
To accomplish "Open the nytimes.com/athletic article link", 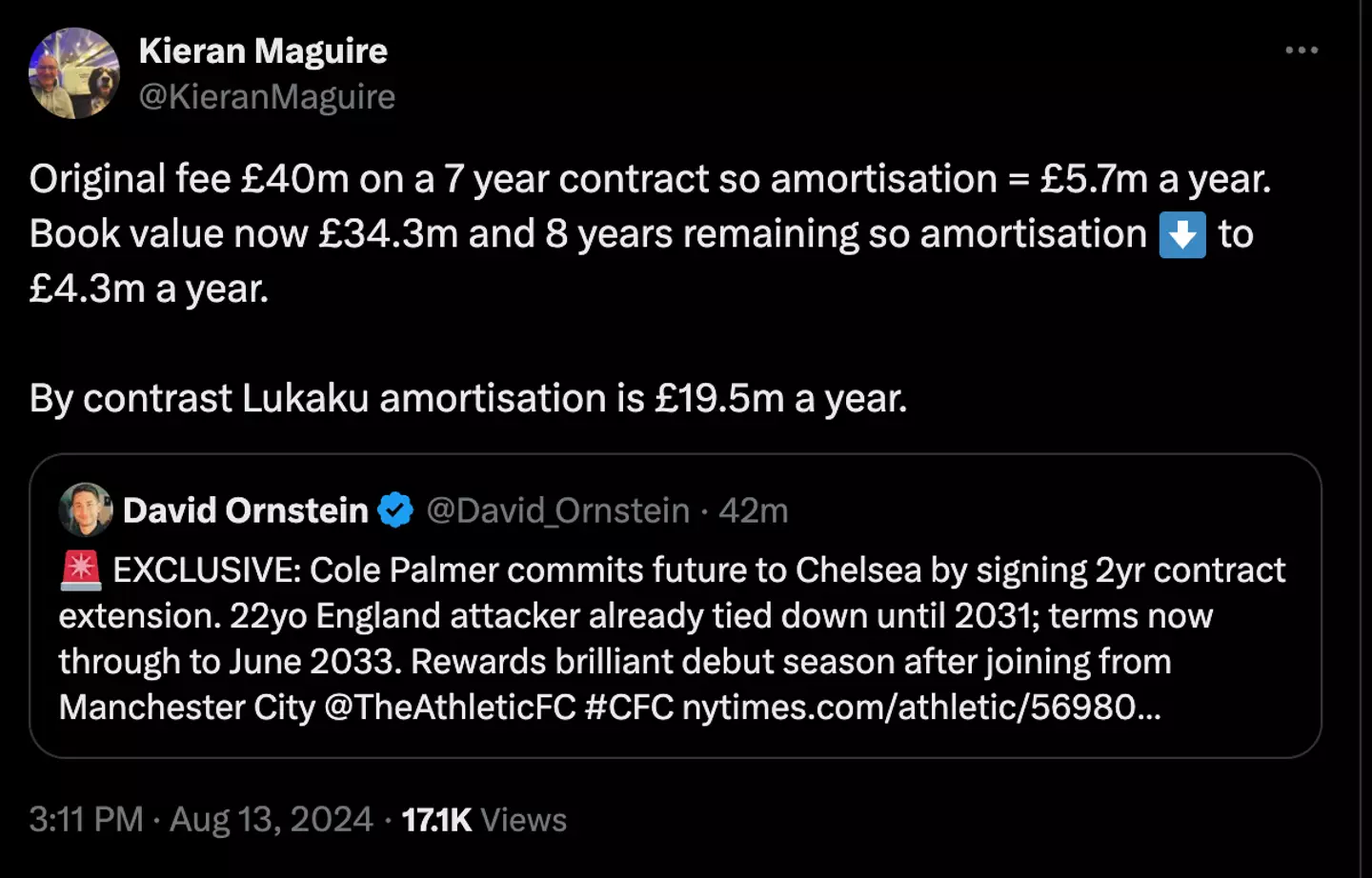I will [x=921, y=708].
